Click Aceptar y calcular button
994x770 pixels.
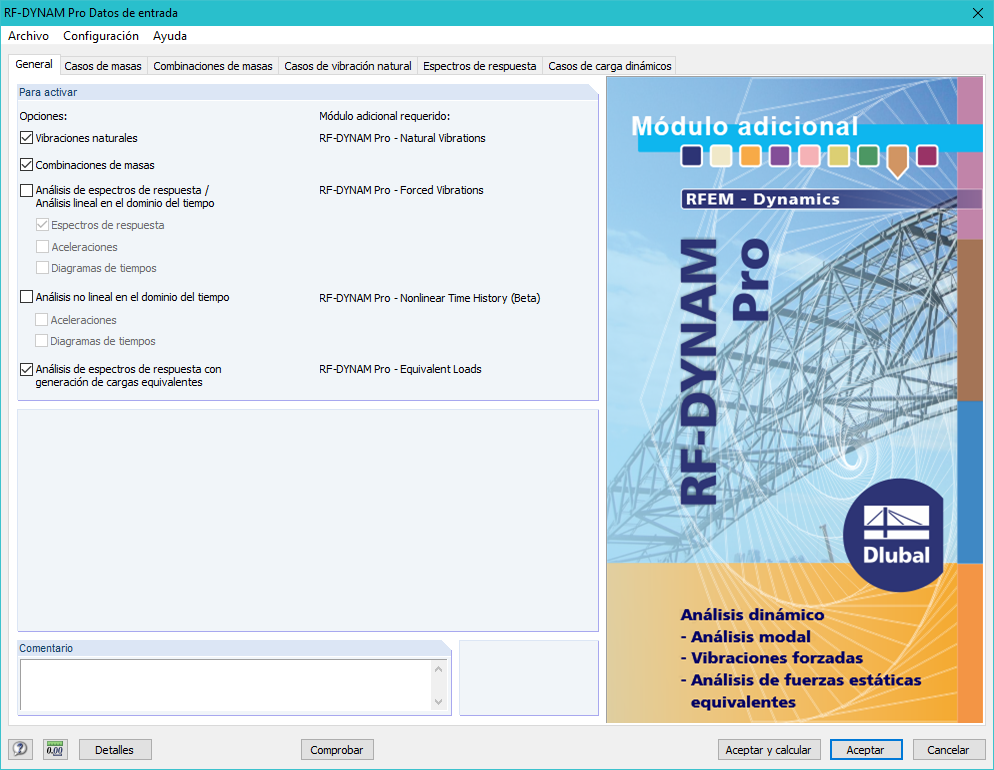[x=768, y=750]
